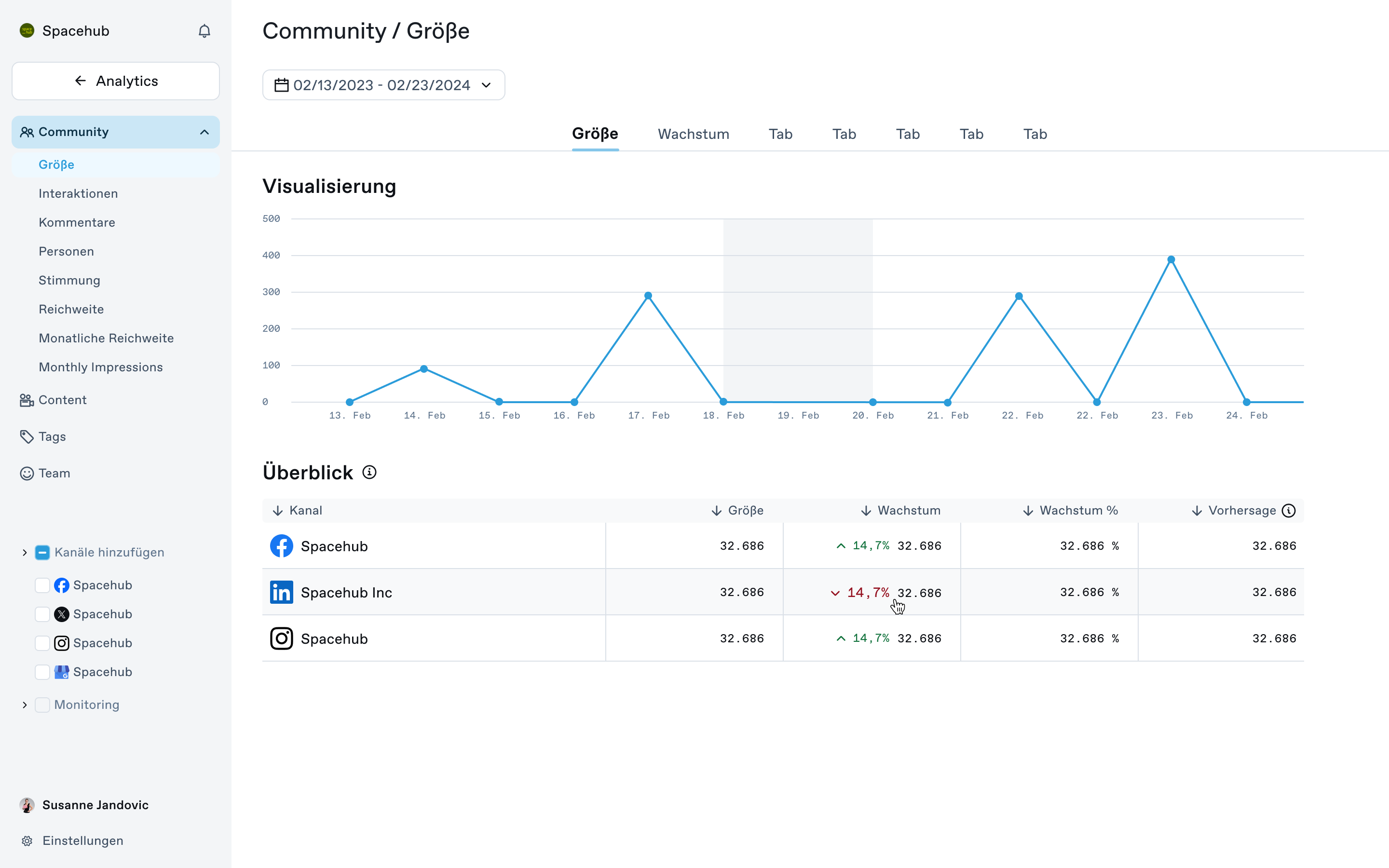This screenshot has height=868, width=1389.
Task: Enable the Facebook Spacehub channel checkbox
Action: 42,585
